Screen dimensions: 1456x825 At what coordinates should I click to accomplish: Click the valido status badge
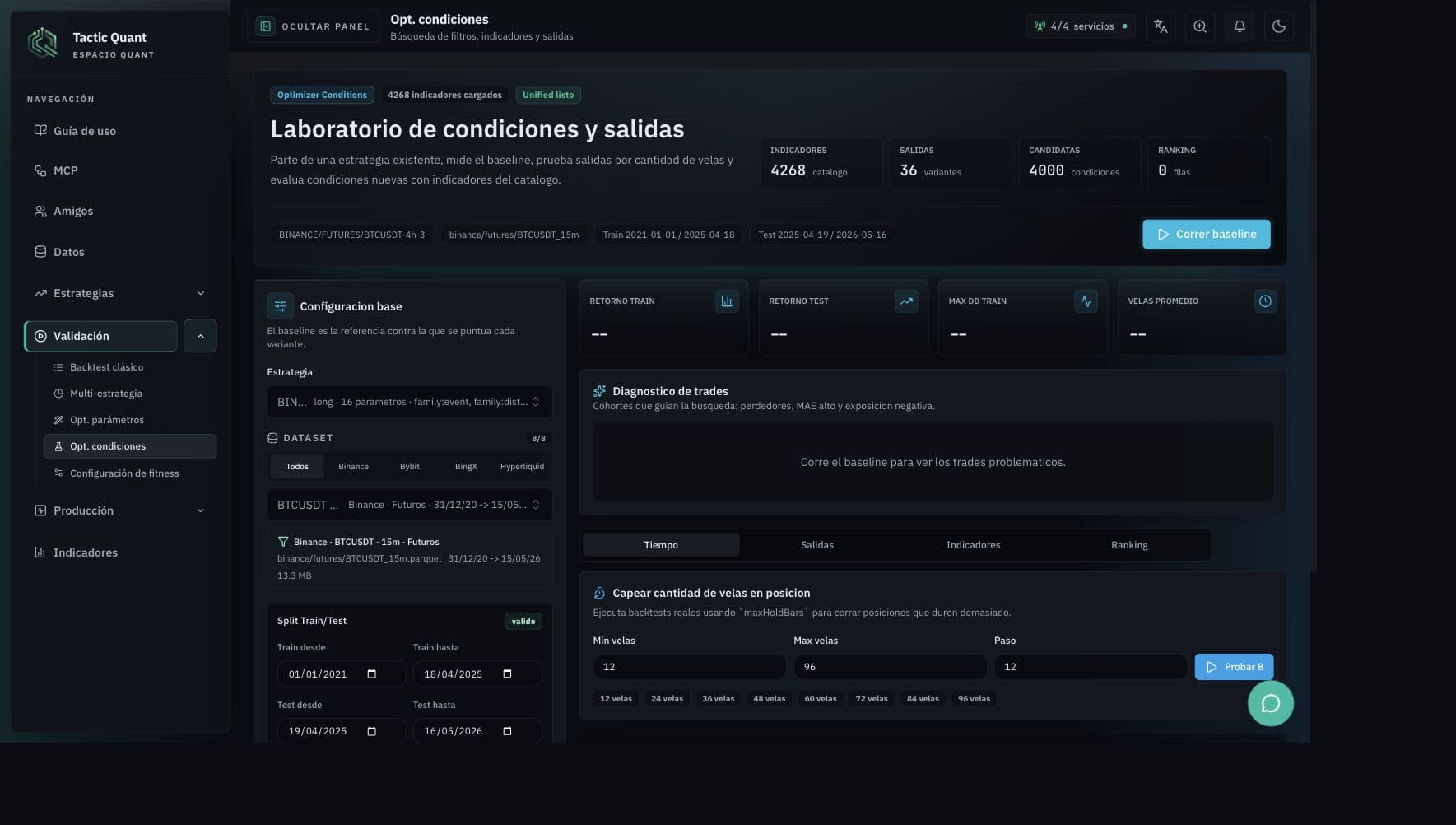coord(523,622)
